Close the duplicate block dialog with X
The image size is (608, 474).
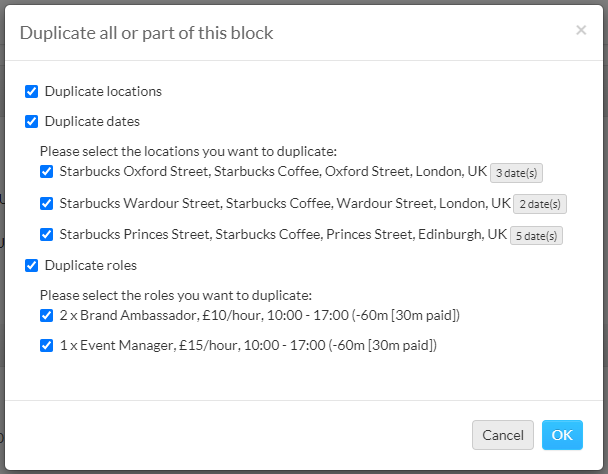tap(581, 30)
